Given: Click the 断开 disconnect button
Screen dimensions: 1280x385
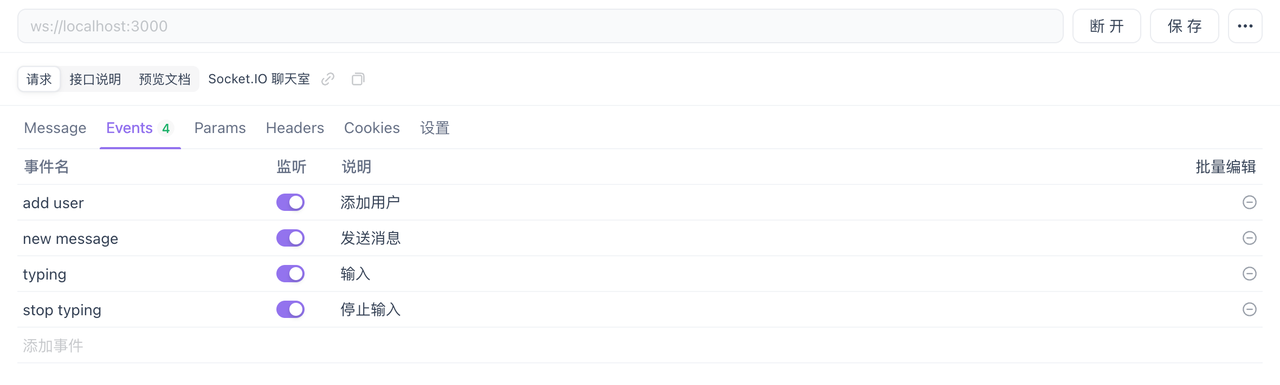Looking at the screenshot, I should [1107, 26].
